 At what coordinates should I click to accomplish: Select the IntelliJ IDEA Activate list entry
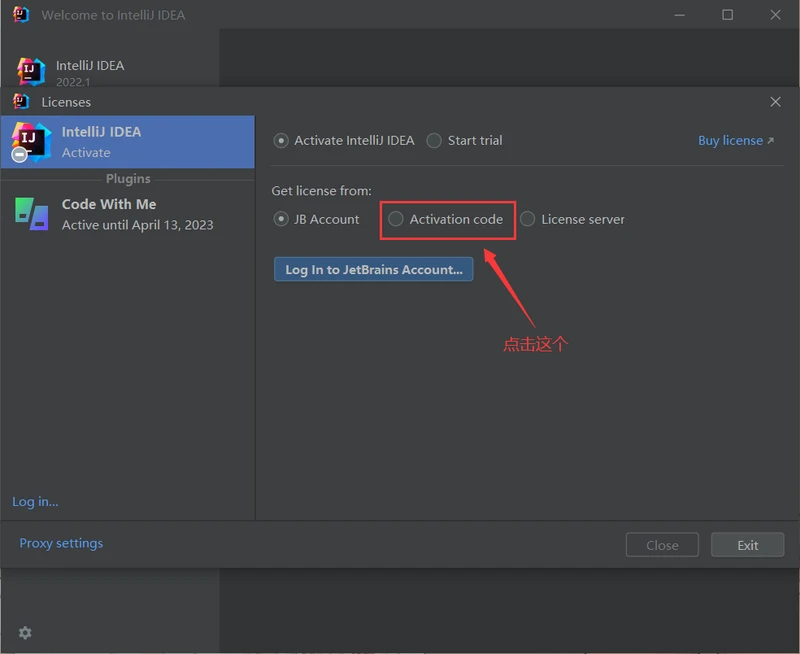[128, 142]
